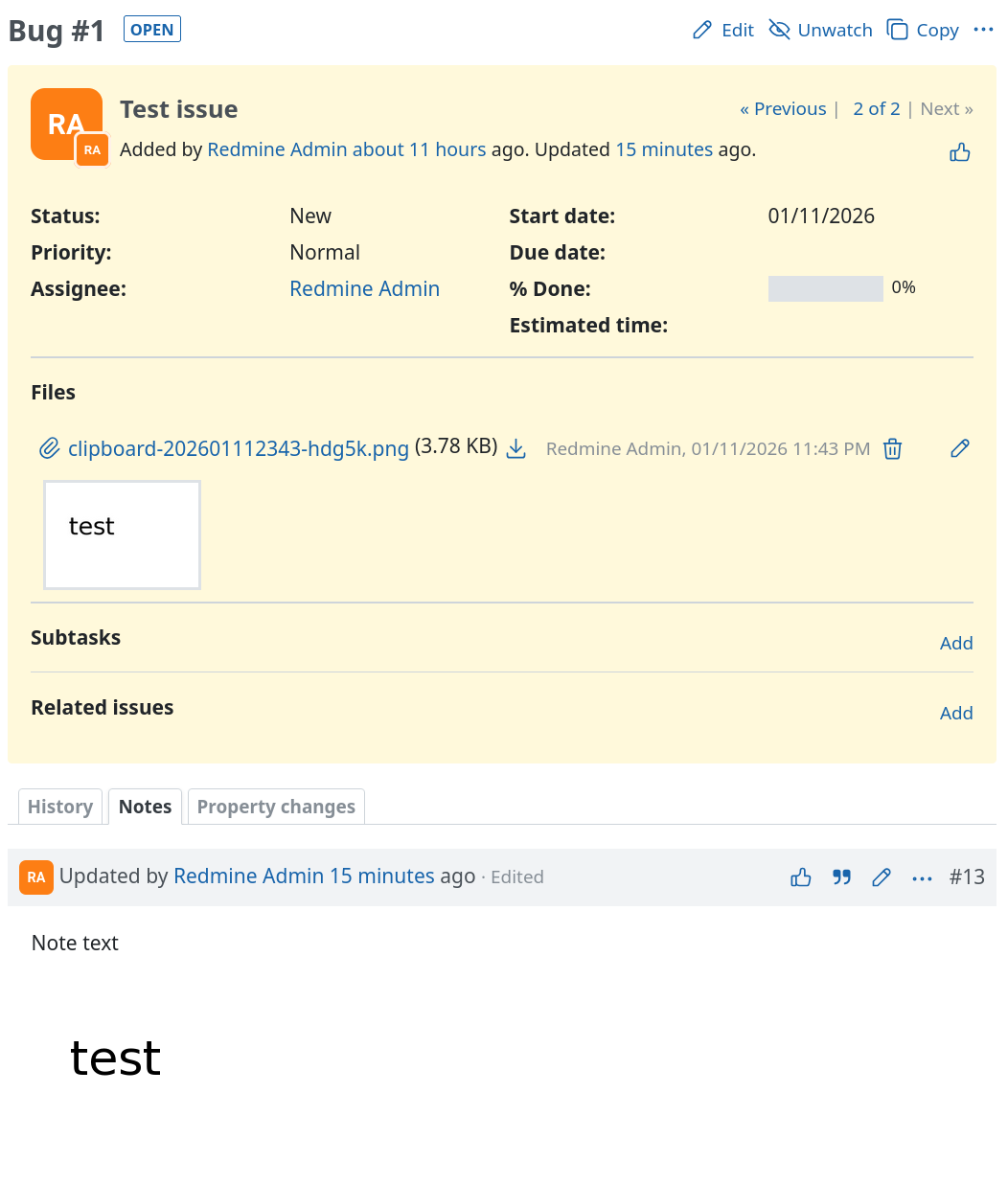Open the Property changes tab

pyautogui.click(x=276, y=807)
